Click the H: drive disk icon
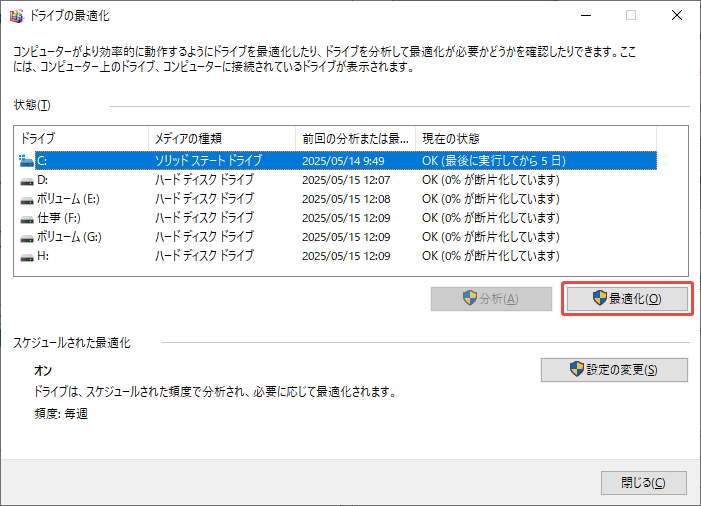 click(x=27, y=257)
